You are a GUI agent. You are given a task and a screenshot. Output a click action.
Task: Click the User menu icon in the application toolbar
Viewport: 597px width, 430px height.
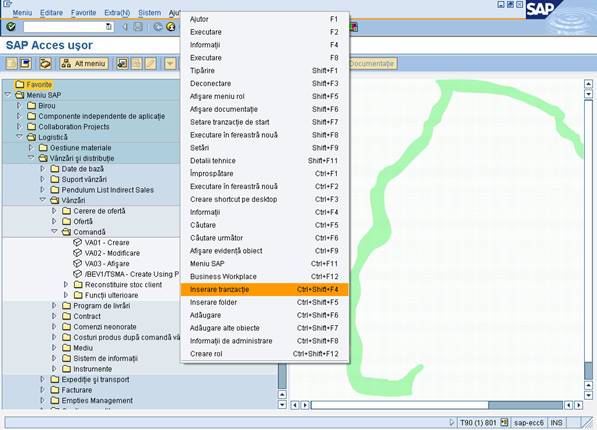pos(12,64)
